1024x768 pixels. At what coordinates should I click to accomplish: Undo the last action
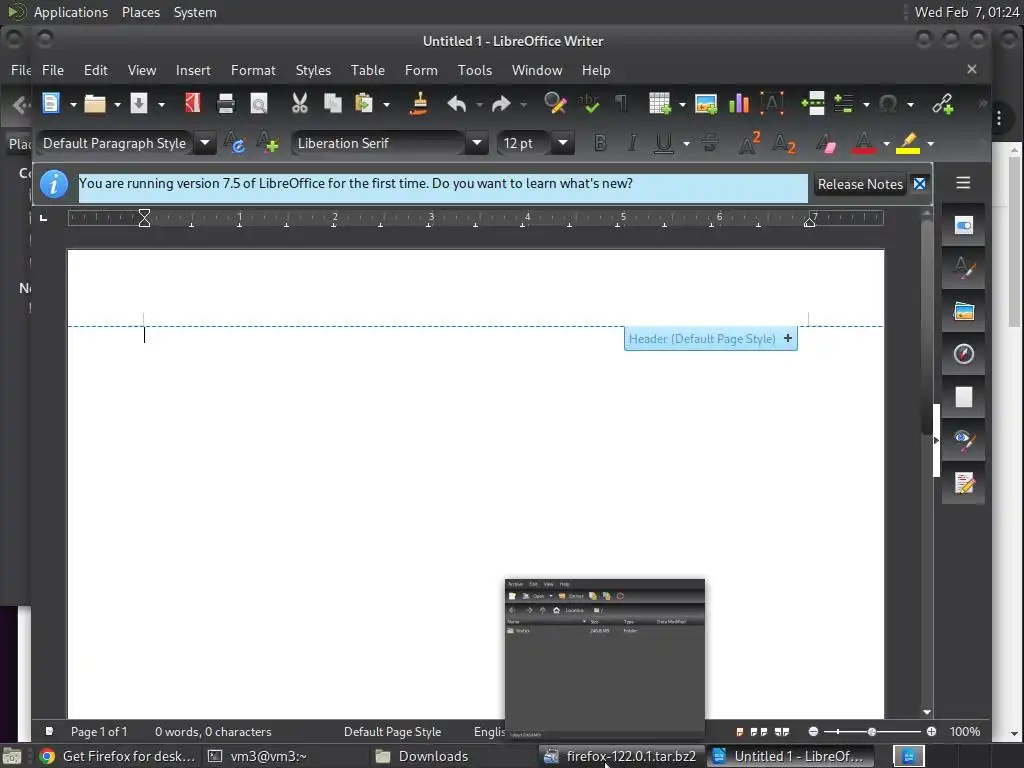pyautogui.click(x=457, y=104)
